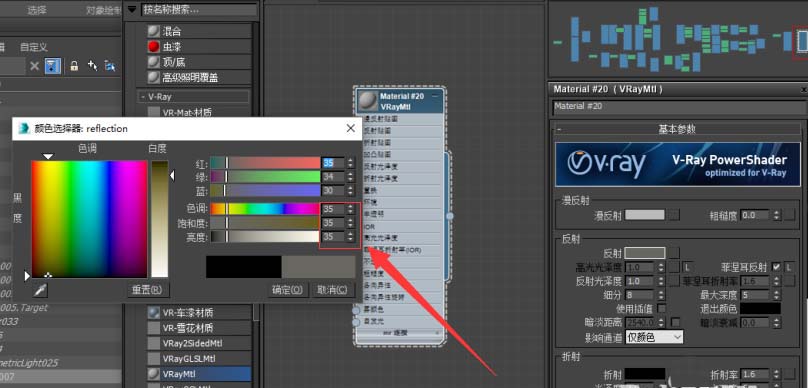
Task: Click the map button next to 反射光泽度 spinner
Action: (674, 281)
